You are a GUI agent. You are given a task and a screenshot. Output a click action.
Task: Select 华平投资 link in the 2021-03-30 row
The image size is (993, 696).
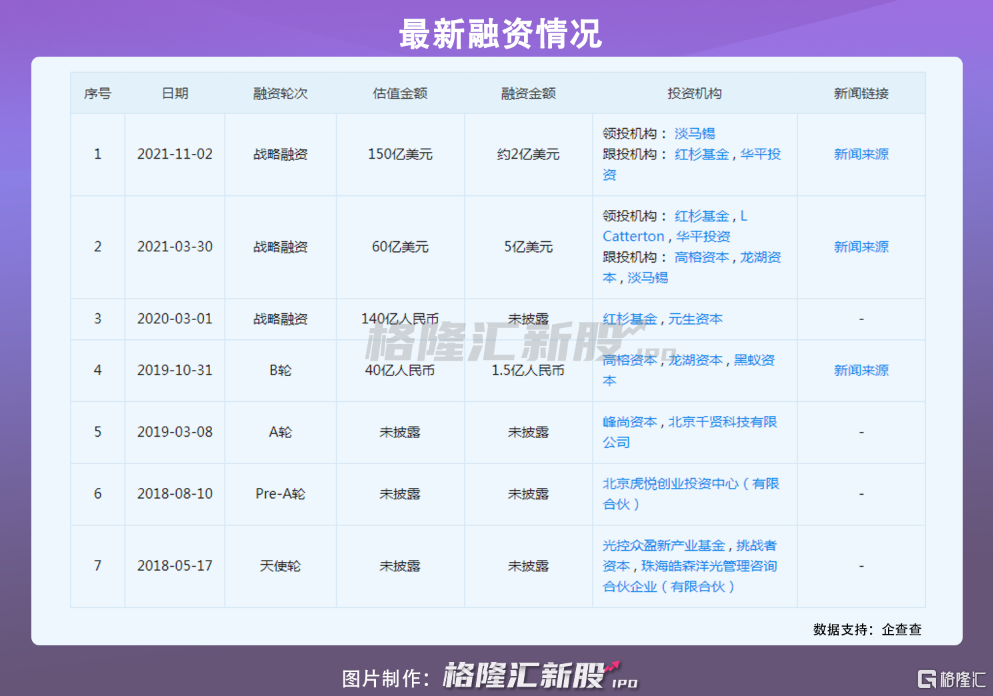click(702, 237)
